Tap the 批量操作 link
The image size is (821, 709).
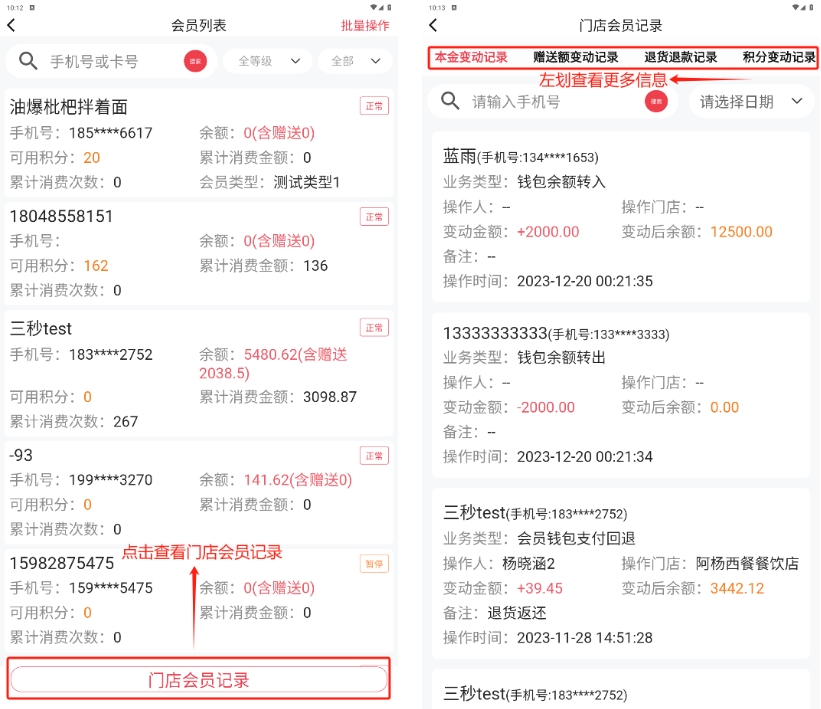(x=364, y=26)
